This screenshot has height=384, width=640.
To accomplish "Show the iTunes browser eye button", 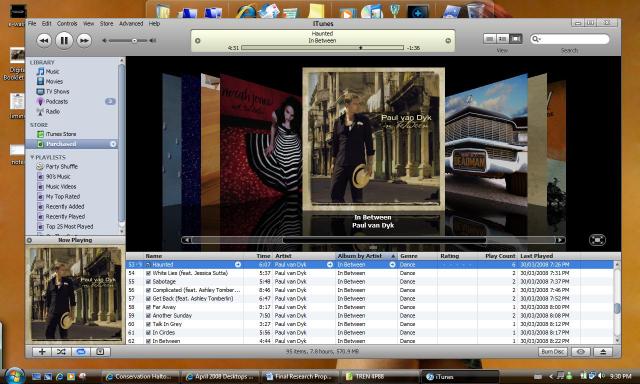I will click(x=581, y=351).
